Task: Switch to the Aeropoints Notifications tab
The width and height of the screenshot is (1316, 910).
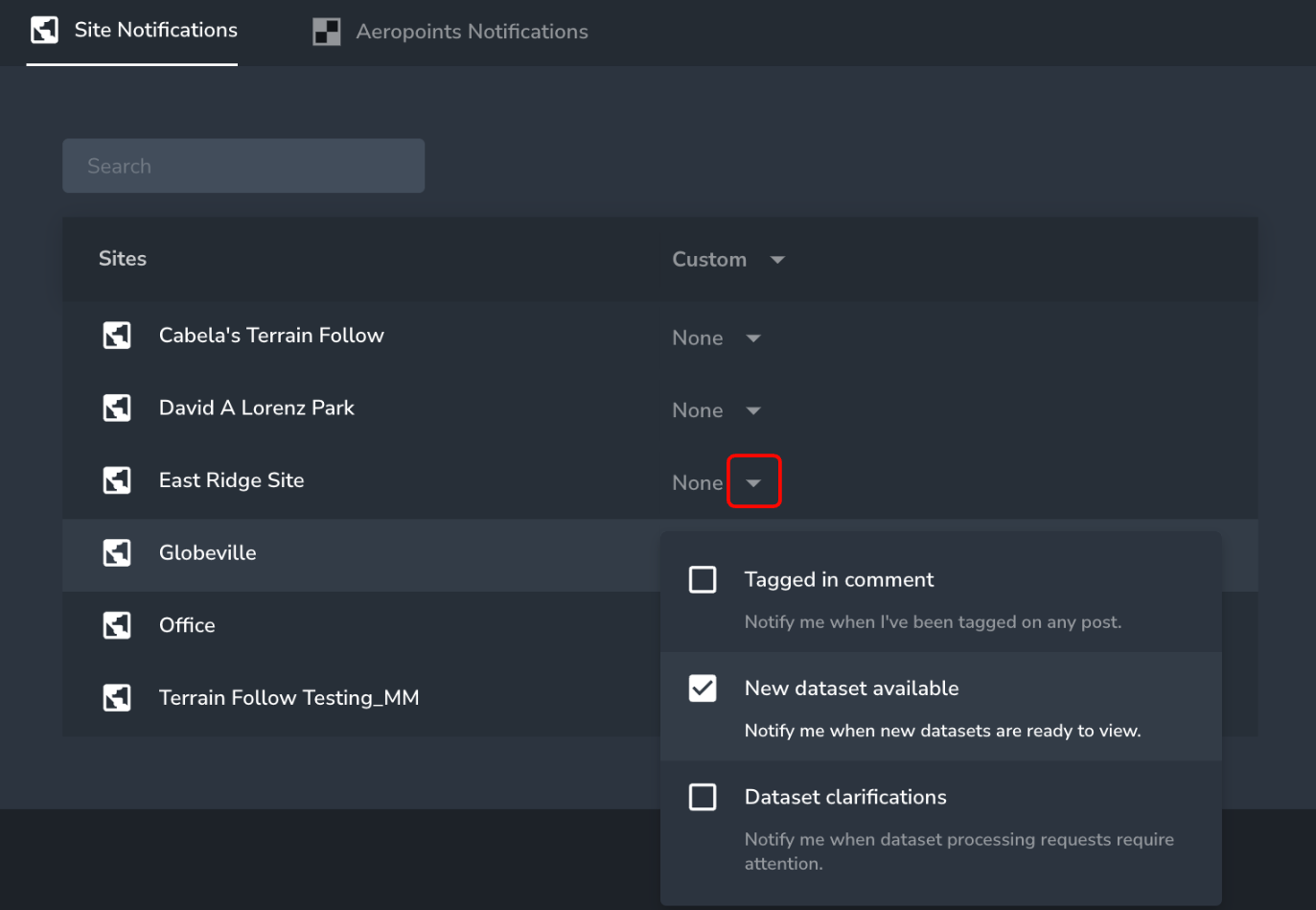Action: (x=471, y=32)
